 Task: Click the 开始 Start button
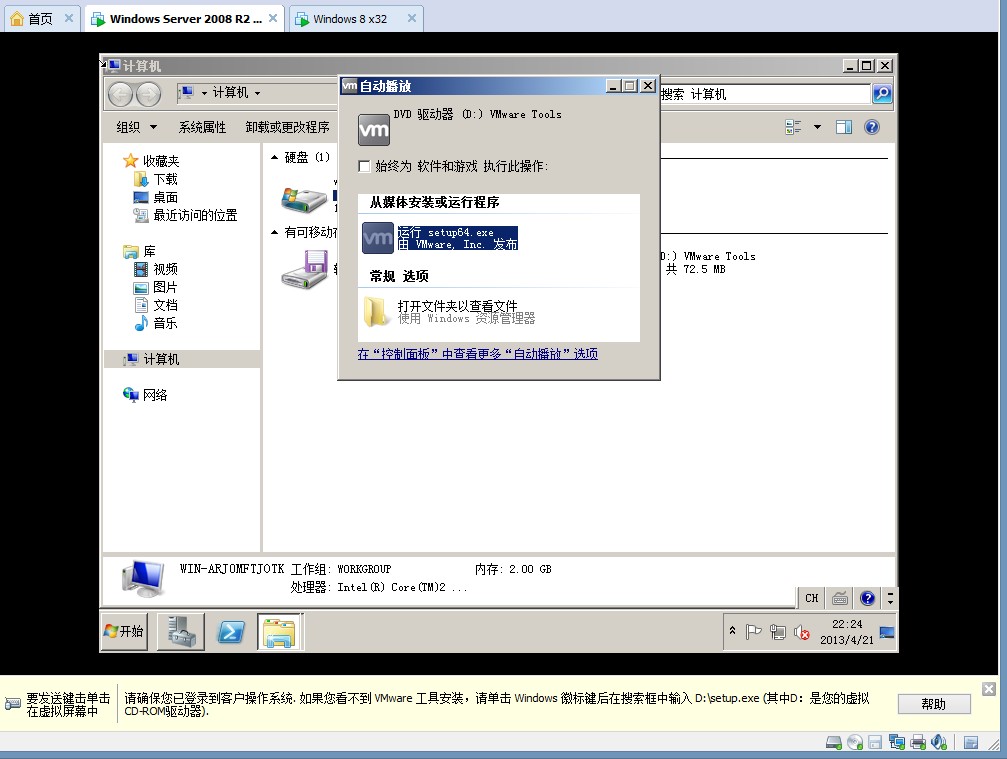click(x=125, y=631)
